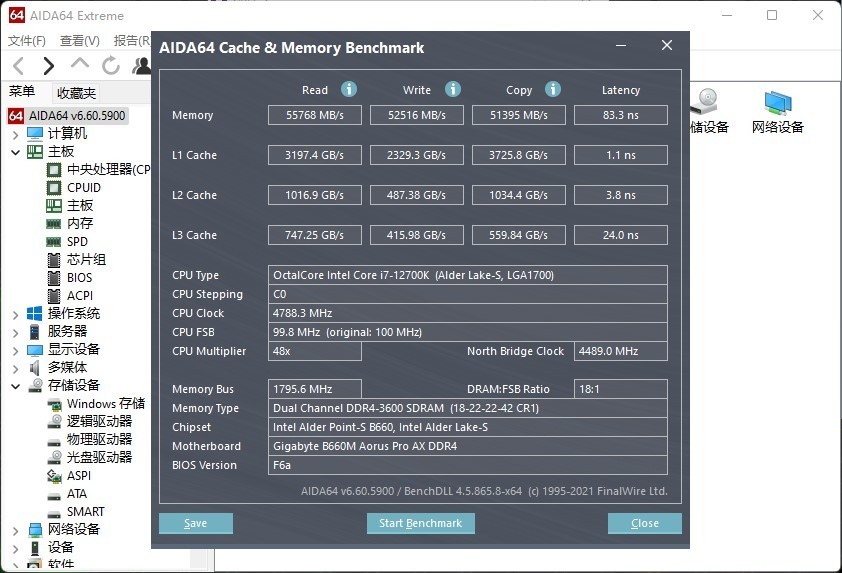Image resolution: width=842 pixels, height=573 pixels.
Task: Collapse the 主板 node
Action: (x=16, y=153)
